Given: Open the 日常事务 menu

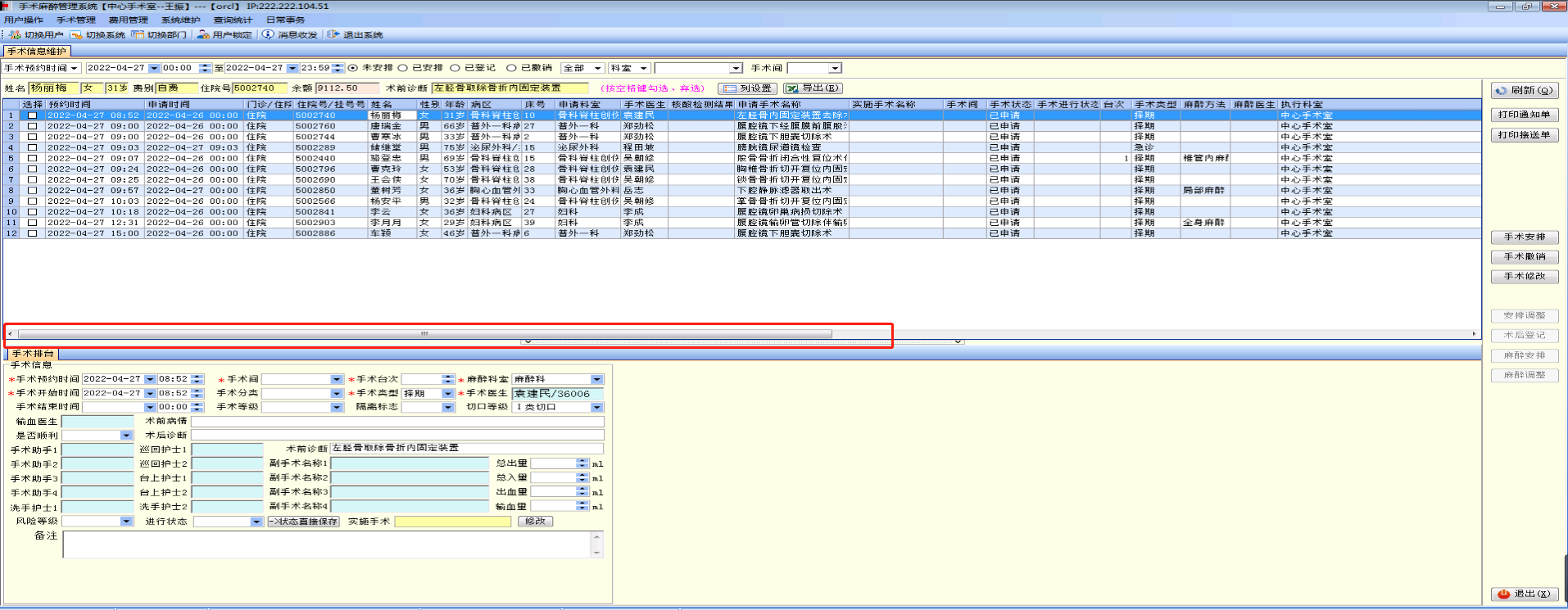Looking at the screenshot, I should pos(286,20).
